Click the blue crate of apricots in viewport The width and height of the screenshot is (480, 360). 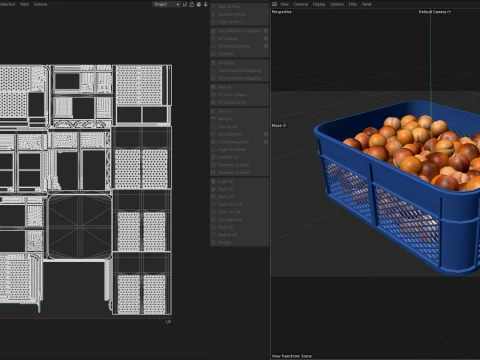point(398,187)
